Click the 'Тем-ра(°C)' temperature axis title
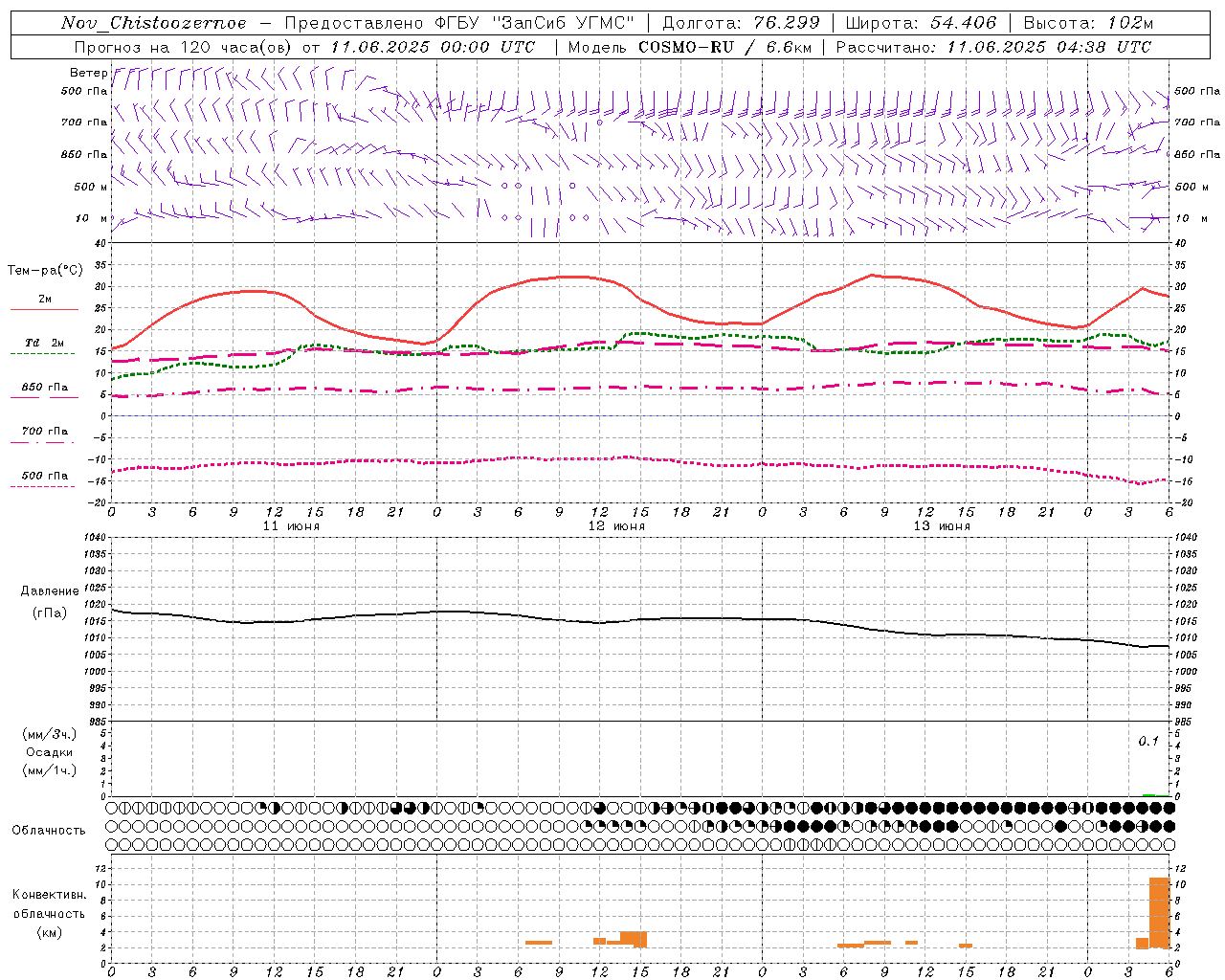This screenshot has height=980, width=1225. pos(45,271)
